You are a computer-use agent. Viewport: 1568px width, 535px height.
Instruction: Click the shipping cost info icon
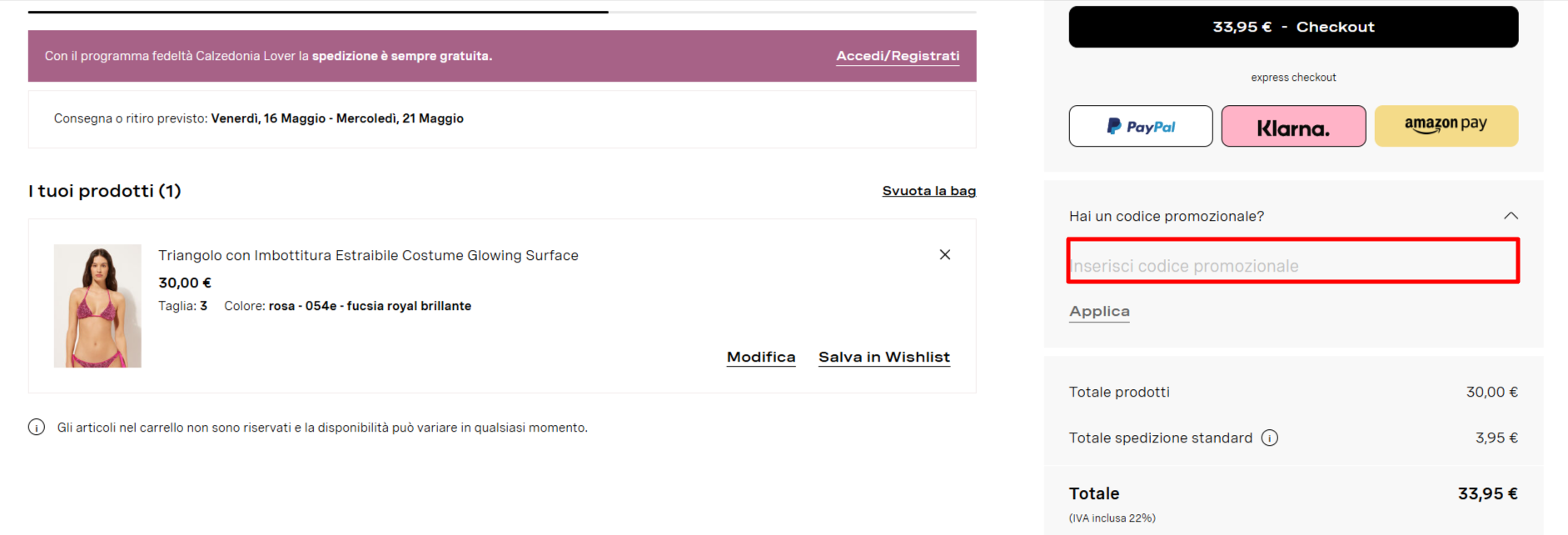[x=1269, y=438]
